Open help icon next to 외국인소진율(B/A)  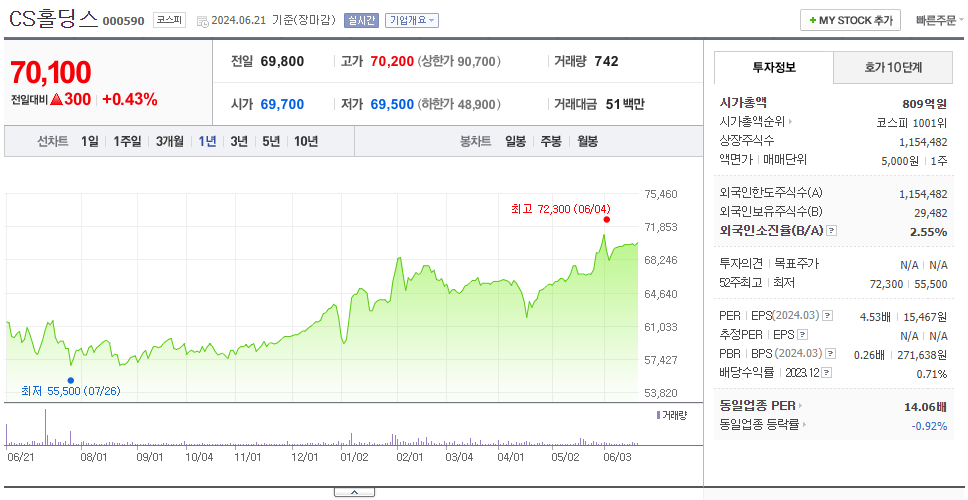coord(832,231)
